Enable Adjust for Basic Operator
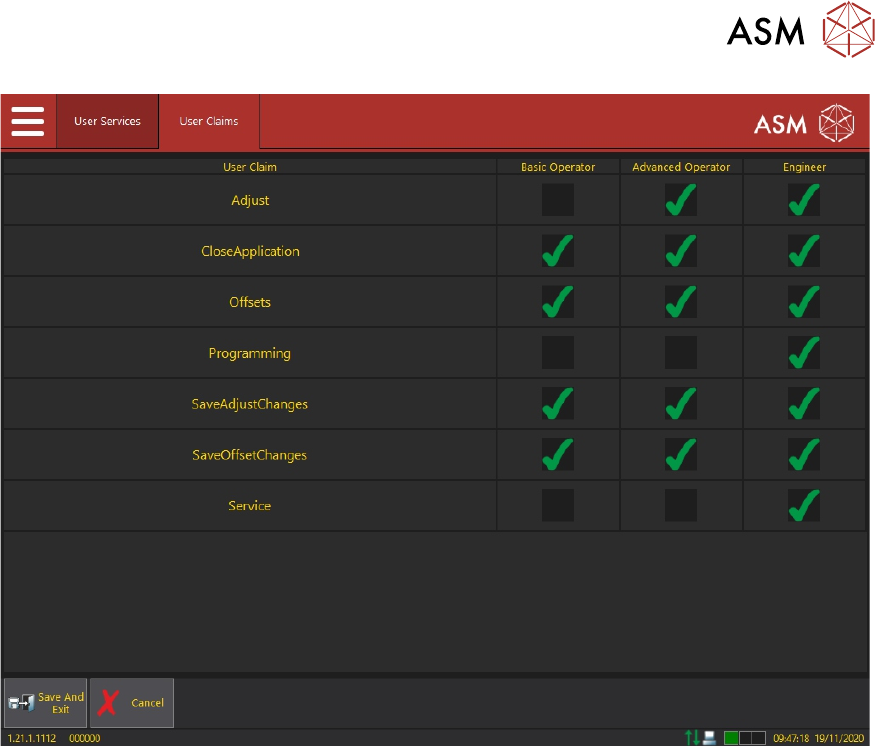Viewport: 875px width, 746px height. (x=558, y=201)
